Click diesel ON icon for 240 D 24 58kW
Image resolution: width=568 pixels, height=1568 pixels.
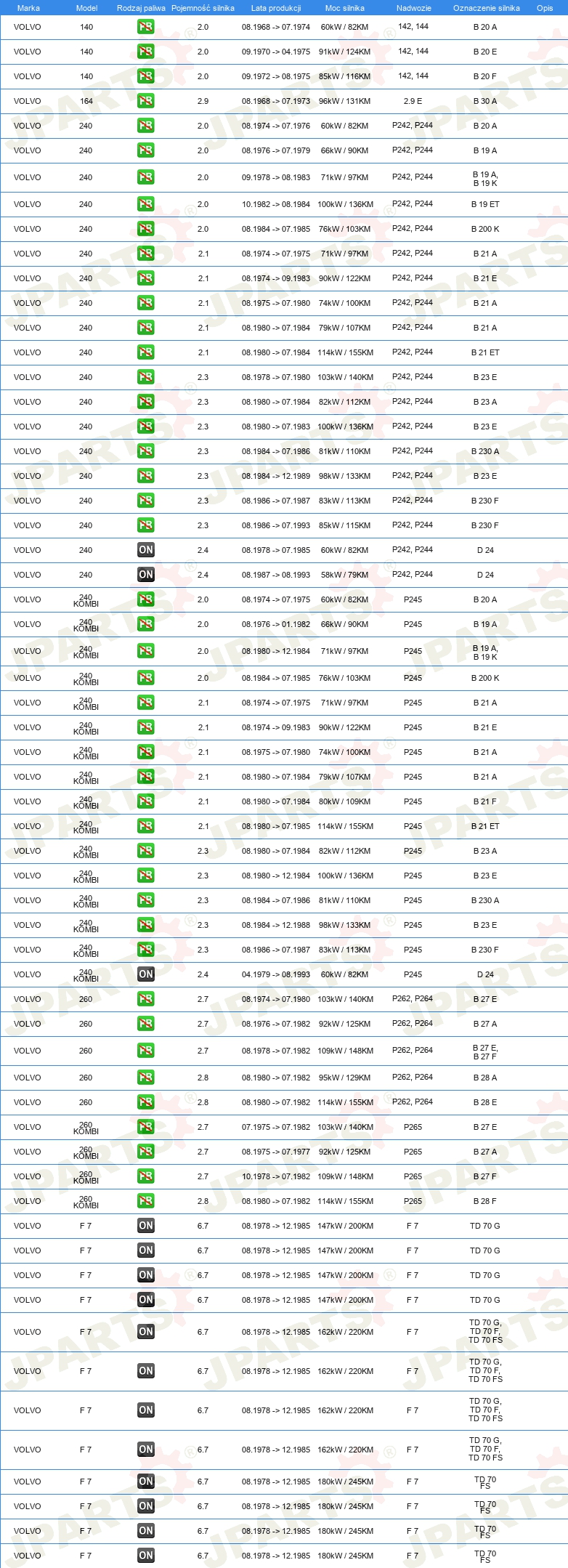[146, 575]
